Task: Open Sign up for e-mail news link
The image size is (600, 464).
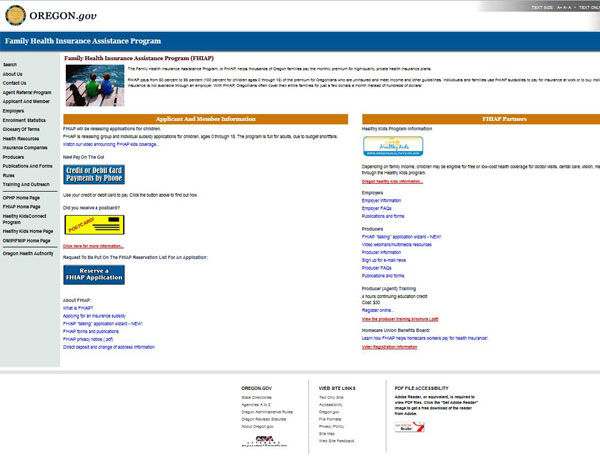Action: (x=384, y=260)
